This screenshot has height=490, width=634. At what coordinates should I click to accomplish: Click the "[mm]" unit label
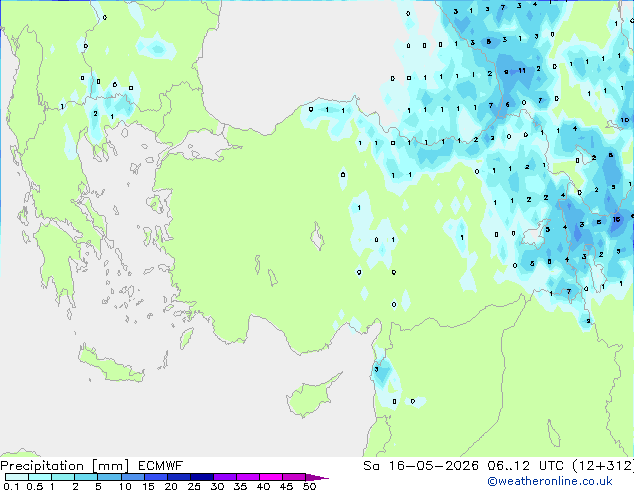[x=110, y=466]
